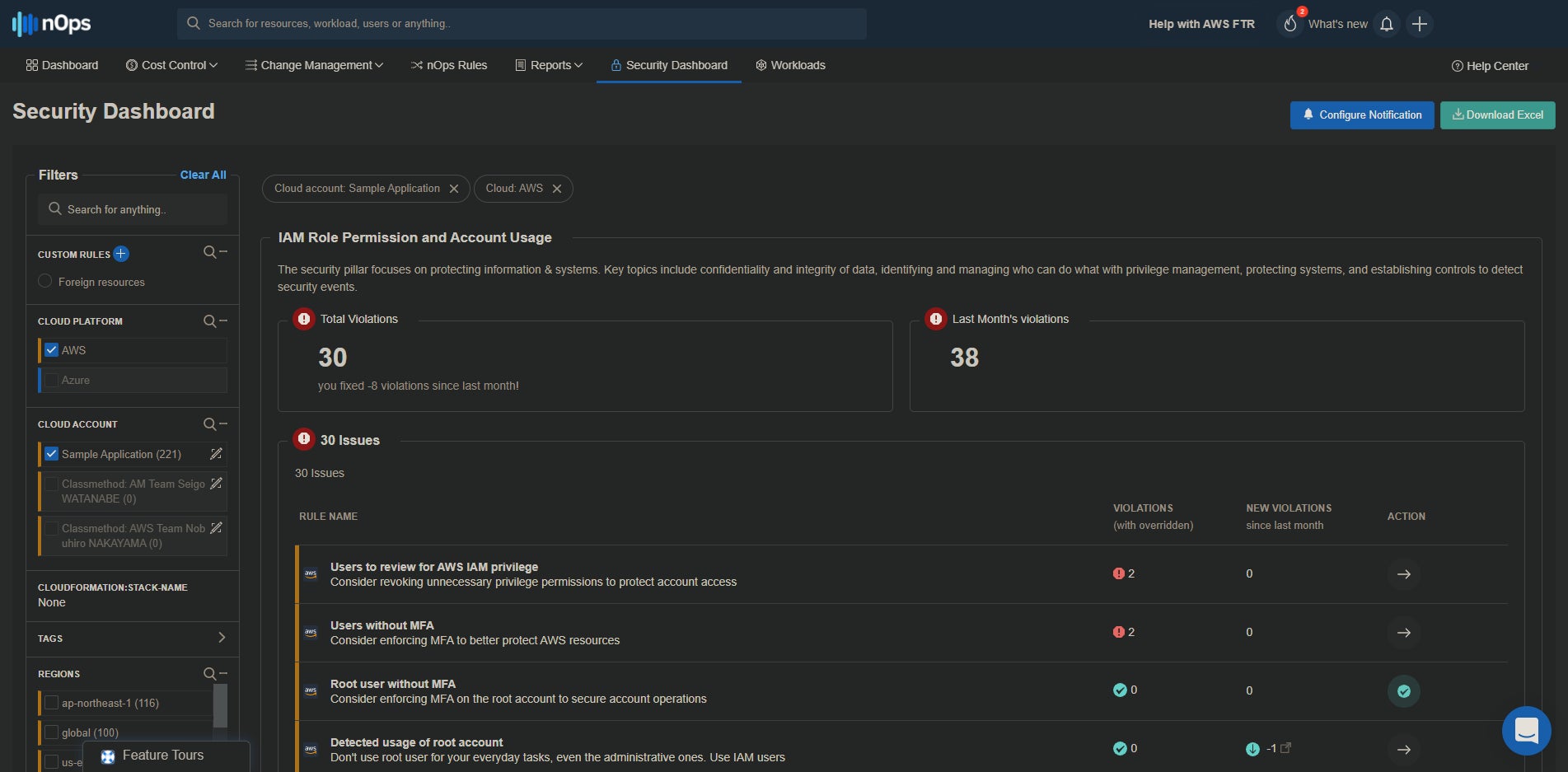The height and width of the screenshot is (772, 1568).
Task: Switch to the Workloads tab
Action: [790, 65]
